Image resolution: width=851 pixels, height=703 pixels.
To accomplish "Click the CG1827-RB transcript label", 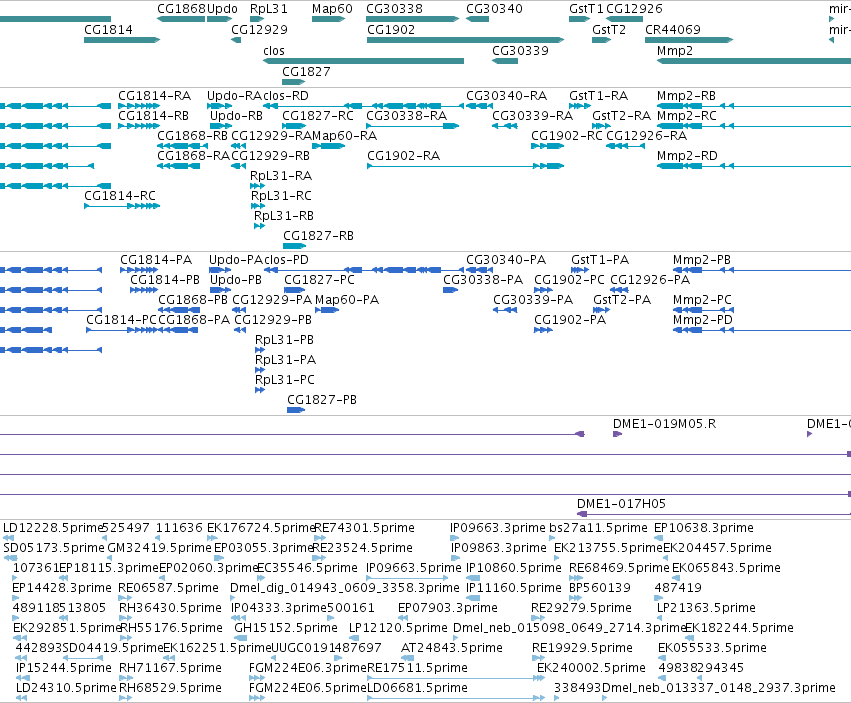I will click(x=319, y=236).
